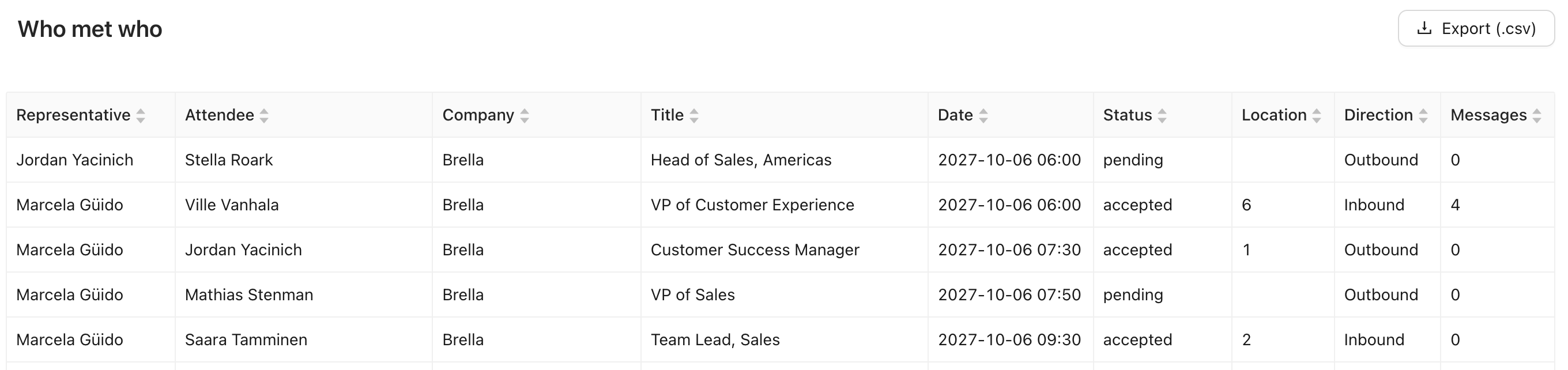Viewport: 1568px width, 370px height.
Task: Sort by Attendee column arrows
Action: pyautogui.click(x=264, y=116)
